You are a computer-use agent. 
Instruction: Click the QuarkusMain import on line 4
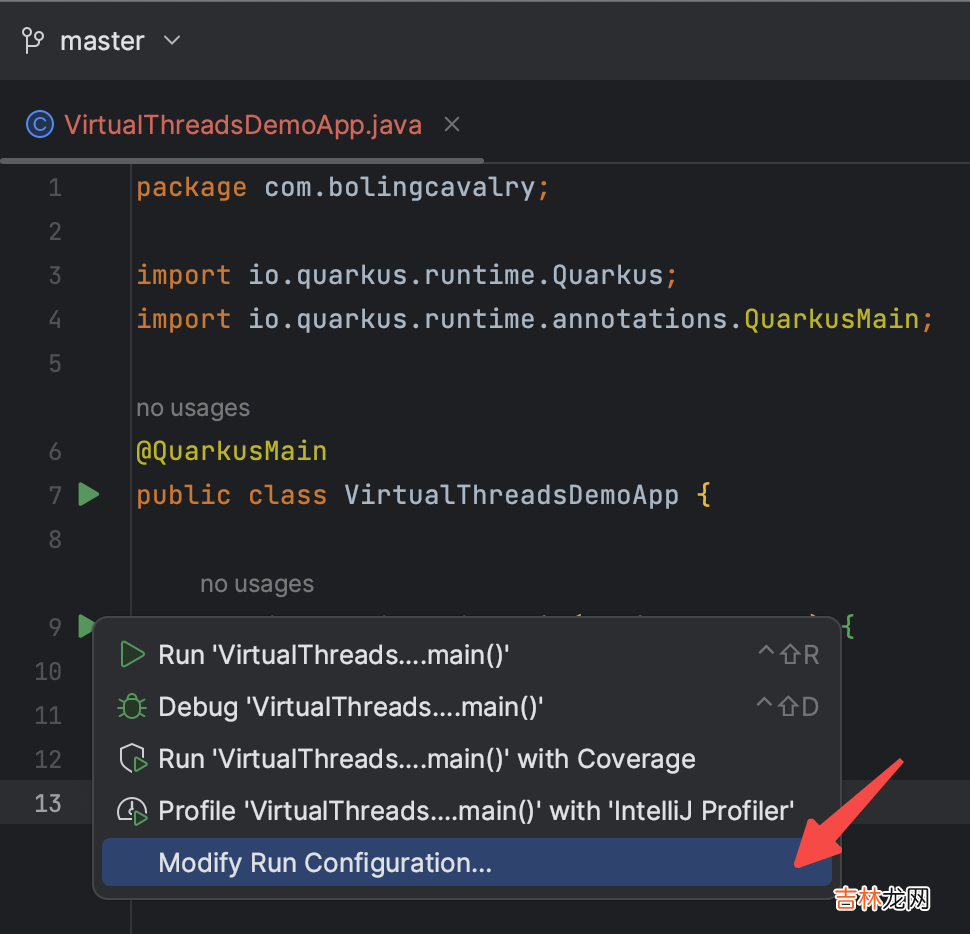pos(832,319)
